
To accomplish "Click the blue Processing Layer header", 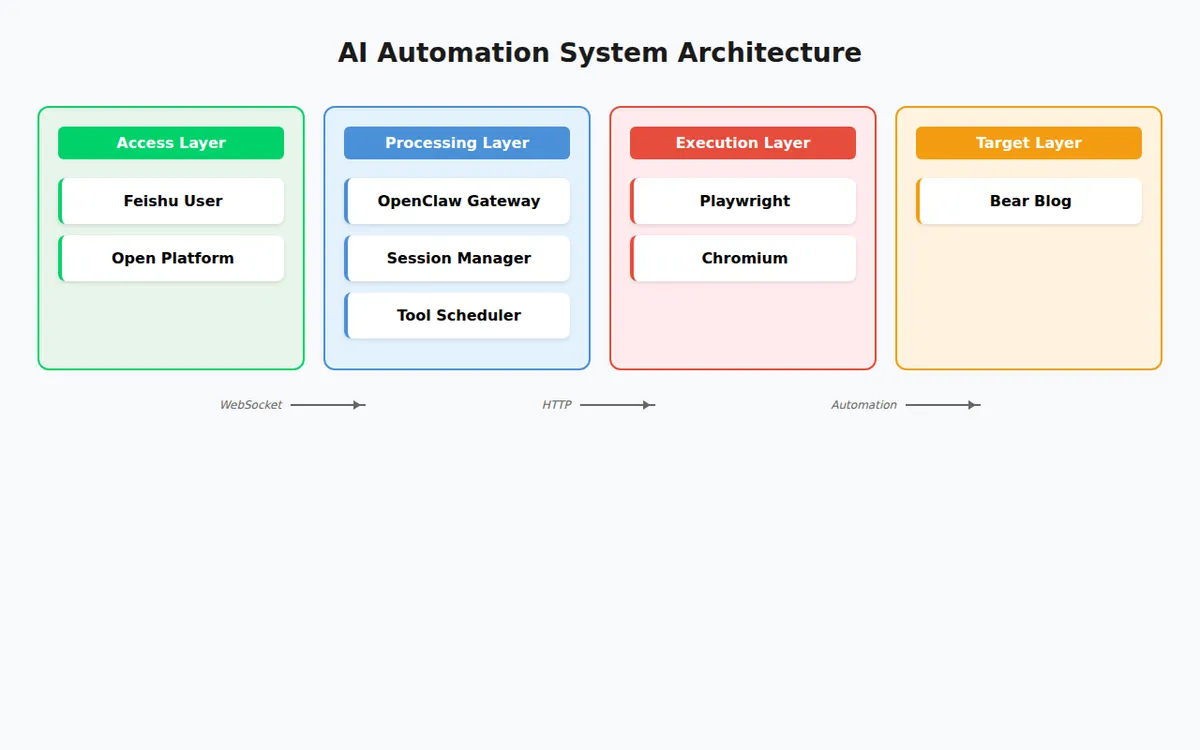I will (457, 143).
